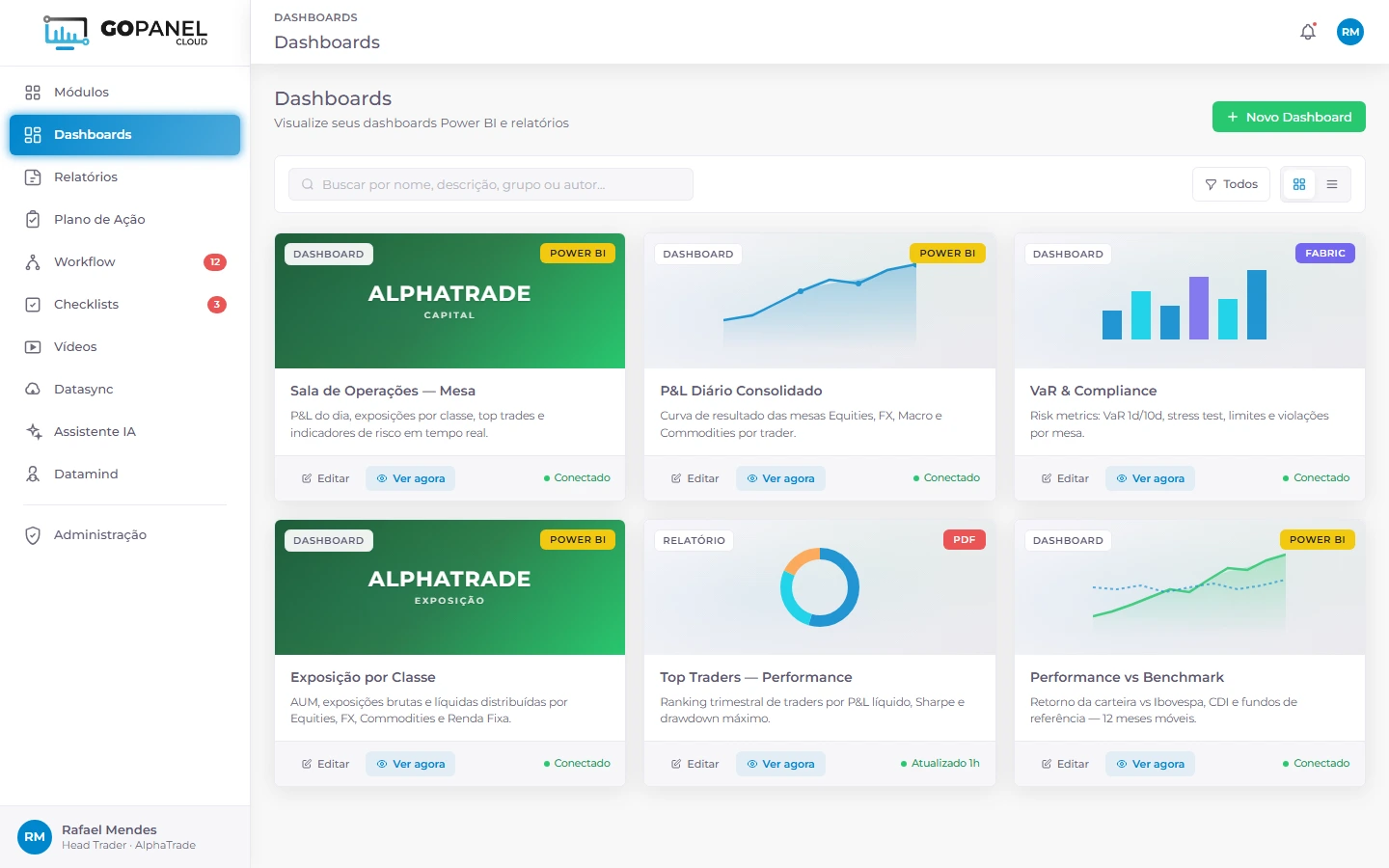Image resolution: width=1389 pixels, height=868 pixels.
Task: Click the Assistente IA sparkle icon
Action: [x=33, y=432]
